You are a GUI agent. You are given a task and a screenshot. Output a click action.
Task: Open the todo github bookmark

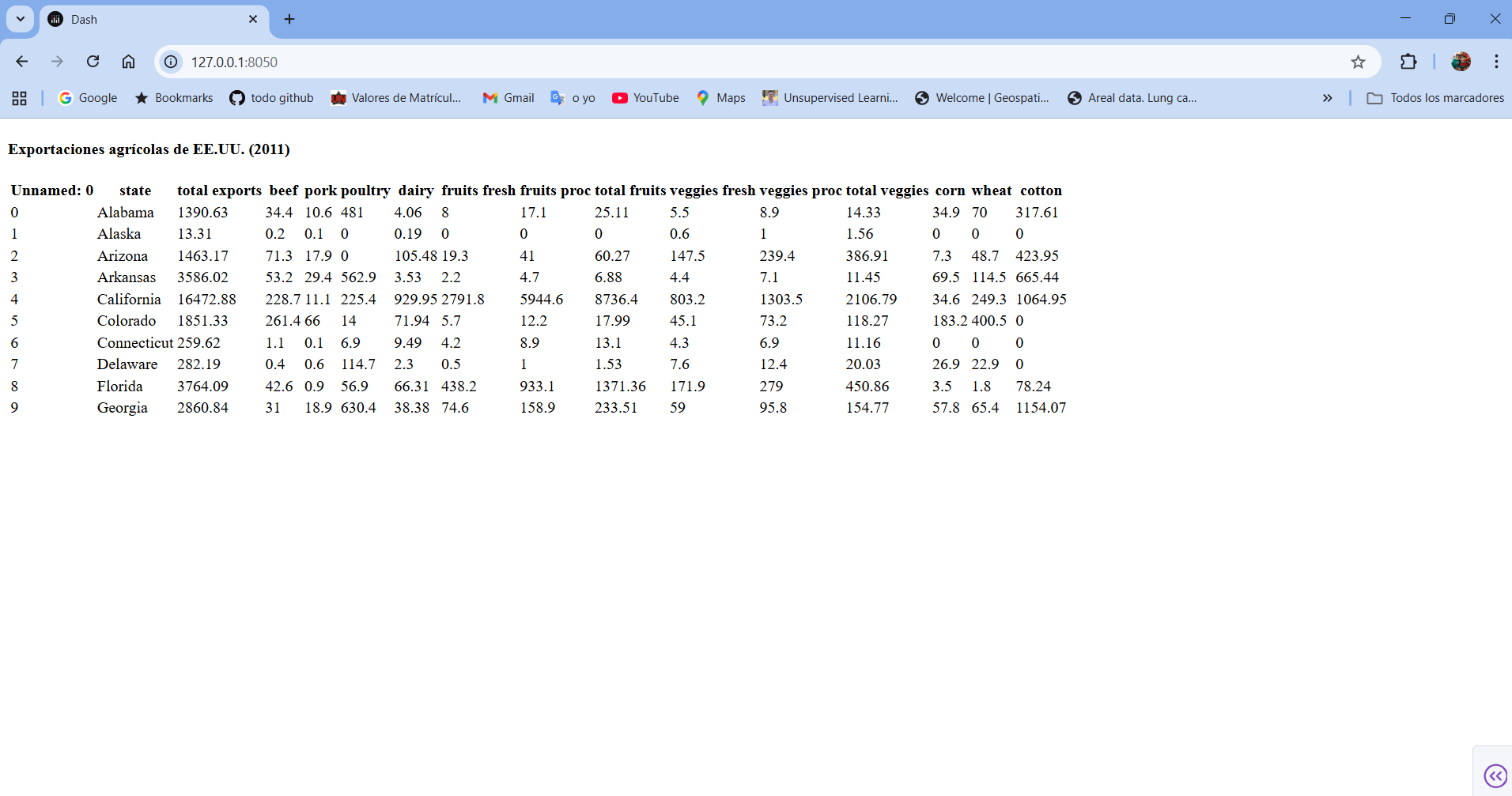(271, 98)
